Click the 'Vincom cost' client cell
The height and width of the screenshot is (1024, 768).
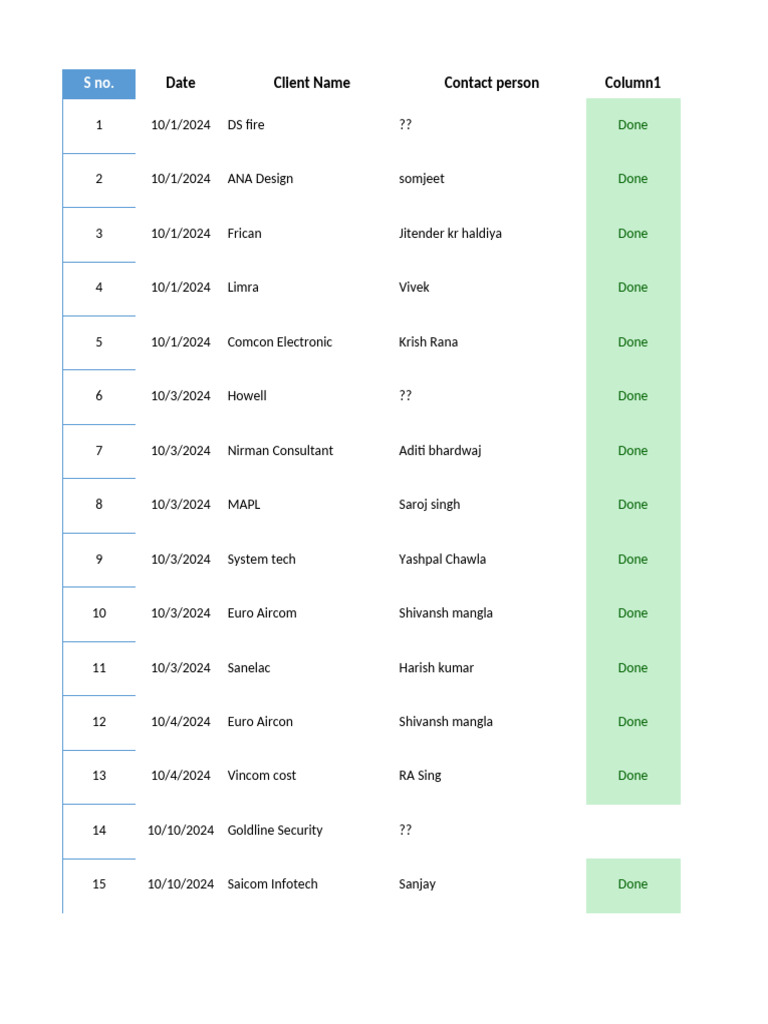[x=261, y=776]
